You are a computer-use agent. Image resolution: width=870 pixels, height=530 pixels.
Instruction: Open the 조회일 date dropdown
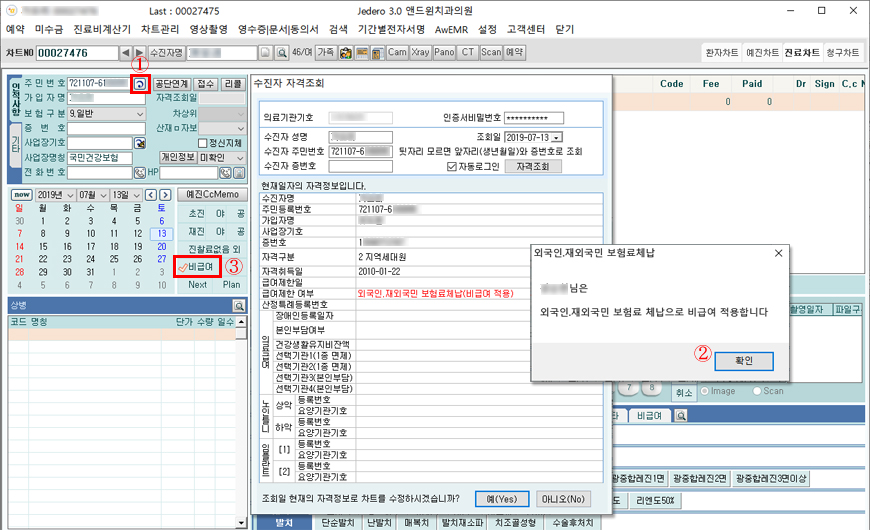(557, 136)
